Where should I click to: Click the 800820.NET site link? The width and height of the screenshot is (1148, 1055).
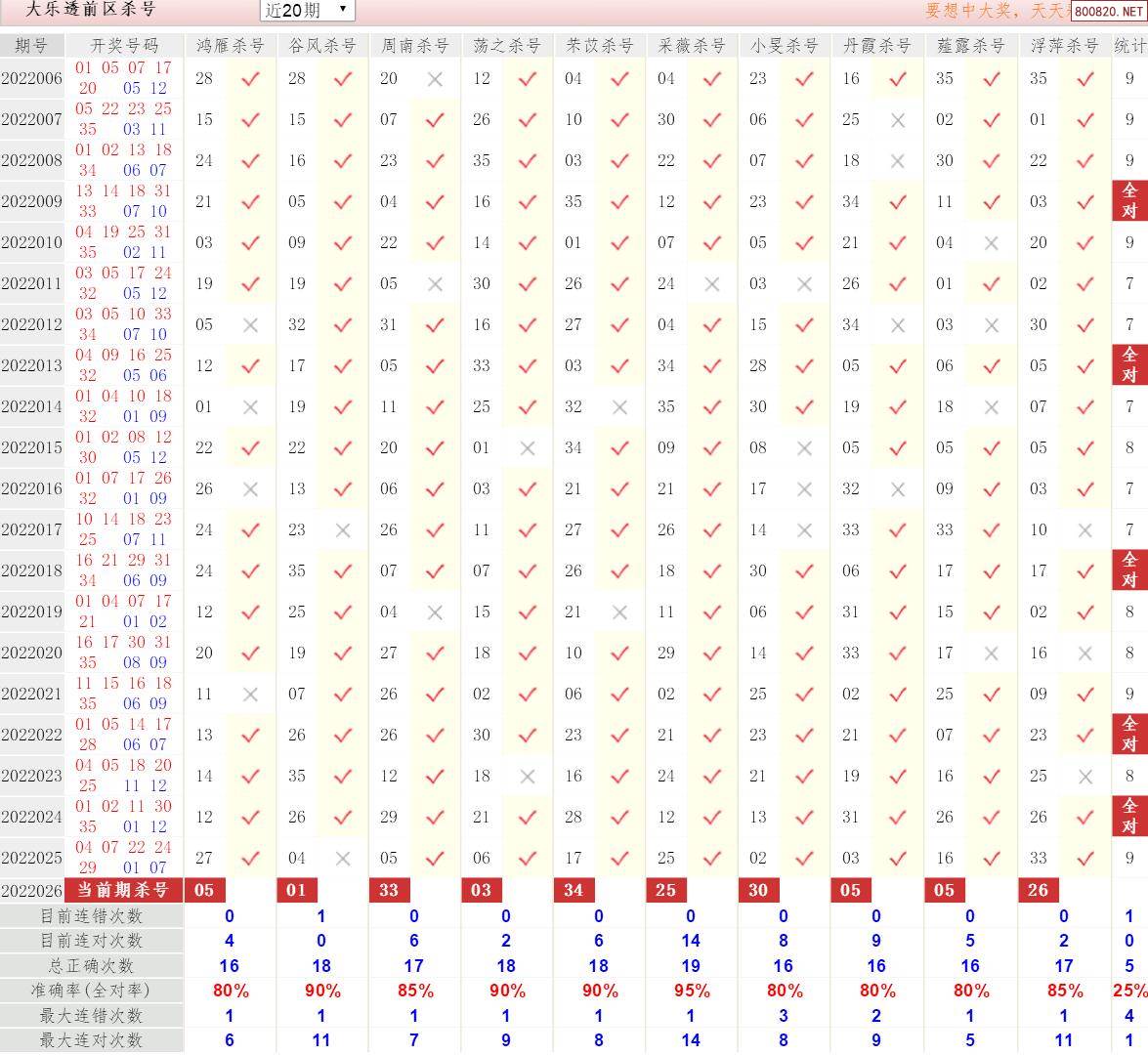(x=1108, y=12)
